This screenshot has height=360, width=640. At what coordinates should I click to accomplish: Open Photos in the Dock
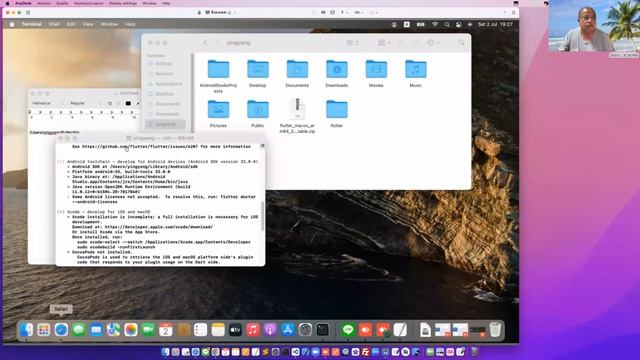pyautogui.click(x=131, y=330)
